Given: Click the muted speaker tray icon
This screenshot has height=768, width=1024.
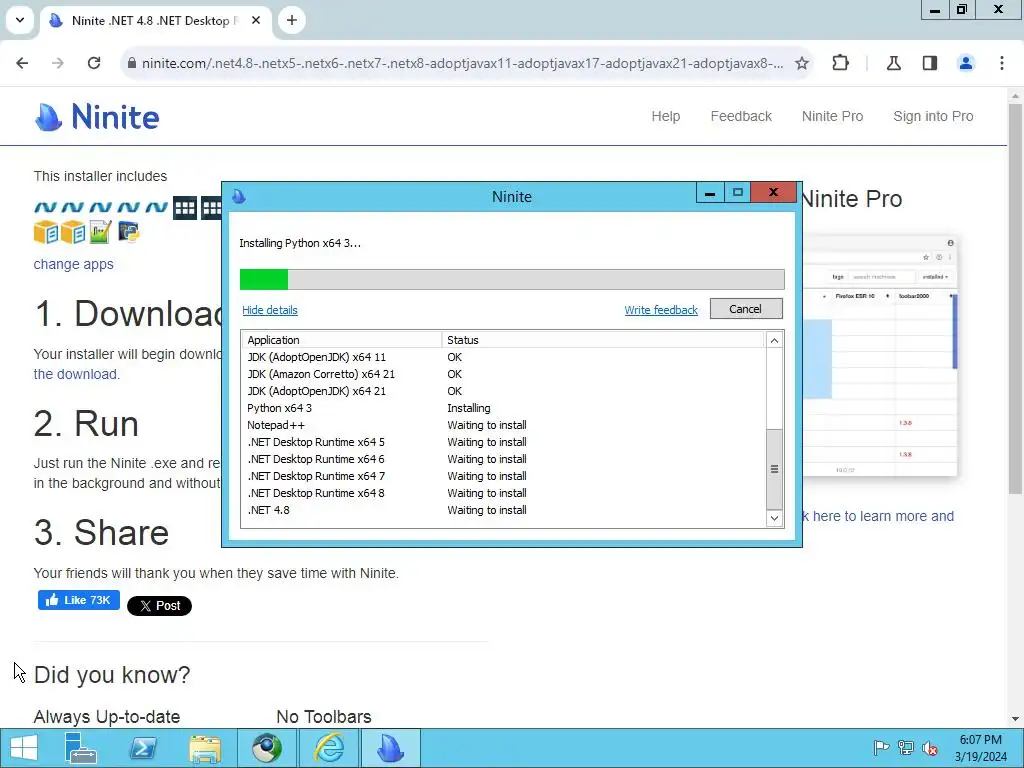Looking at the screenshot, I should tap(930, 748).
